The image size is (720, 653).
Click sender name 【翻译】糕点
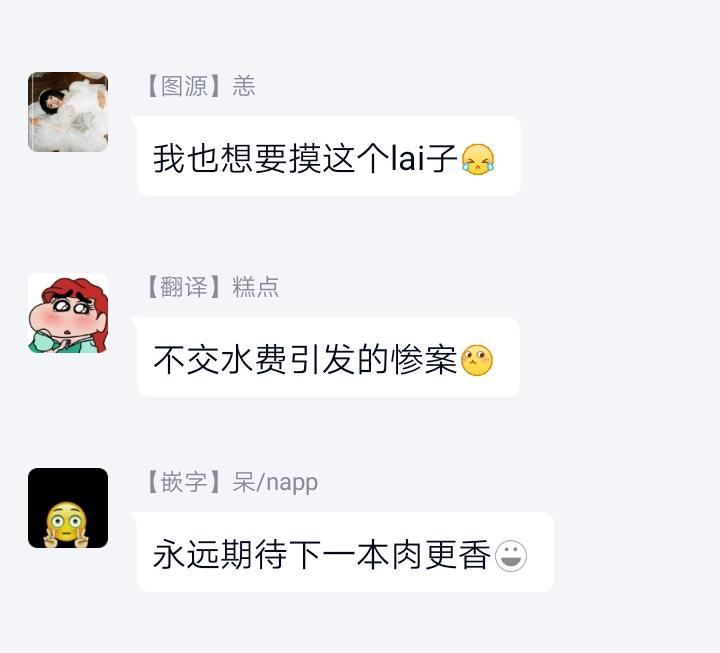(212, 287)
